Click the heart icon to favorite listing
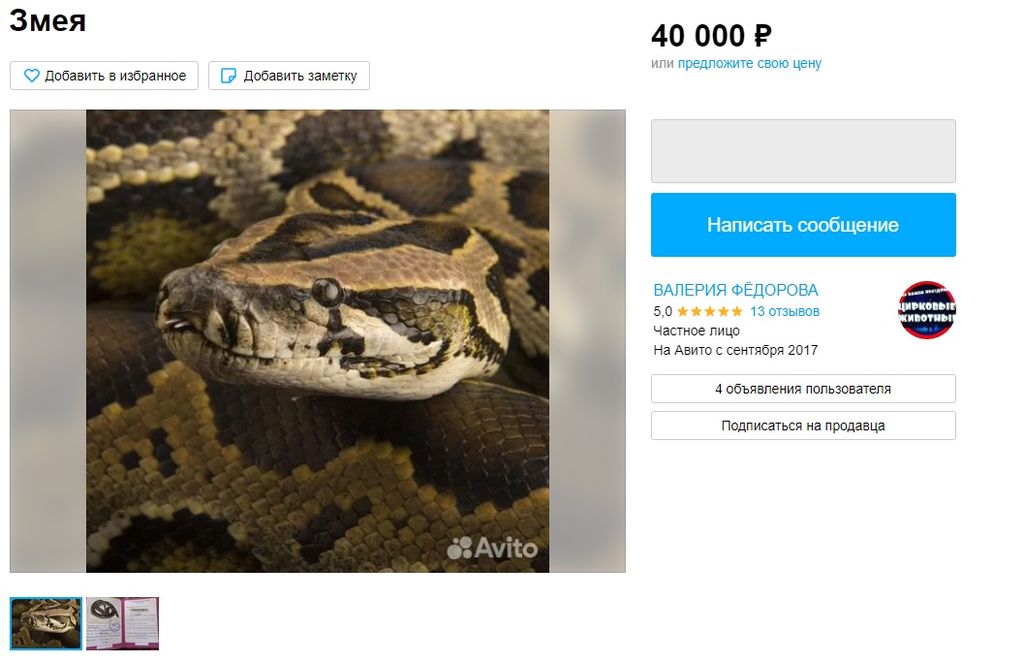Image resolution: width=1024 pixels, height=662 pixels. point(31,76)
